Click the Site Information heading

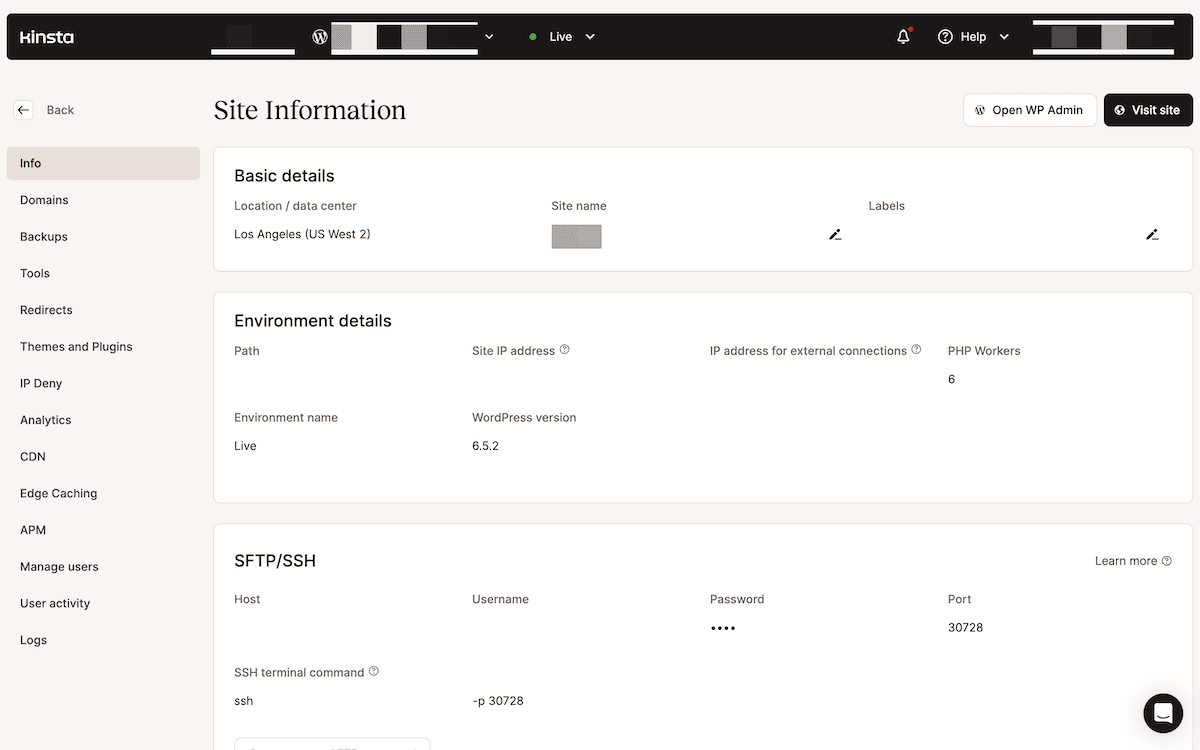click(x=310, y=110)
